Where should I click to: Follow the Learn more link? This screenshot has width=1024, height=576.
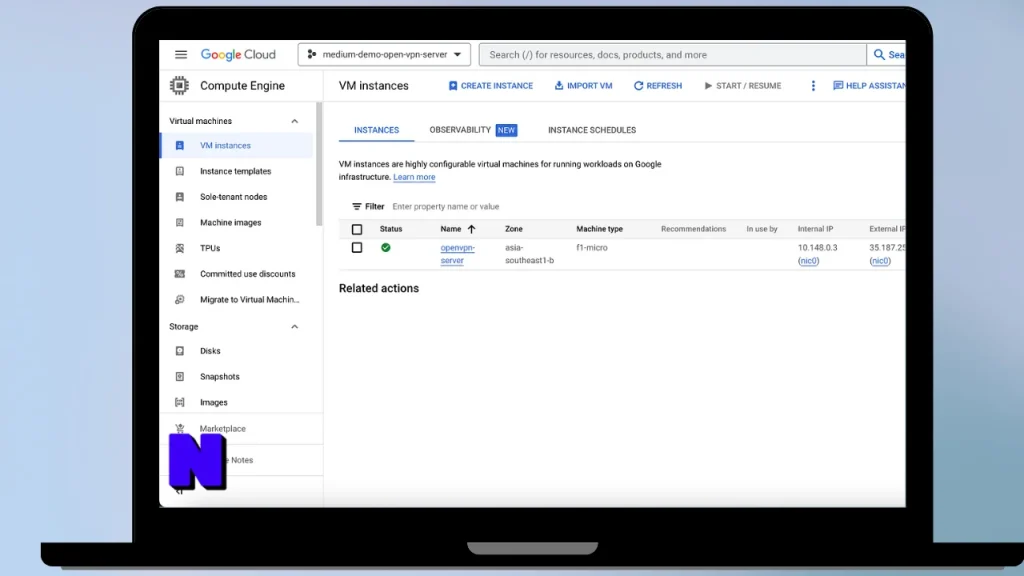(414, 177)
